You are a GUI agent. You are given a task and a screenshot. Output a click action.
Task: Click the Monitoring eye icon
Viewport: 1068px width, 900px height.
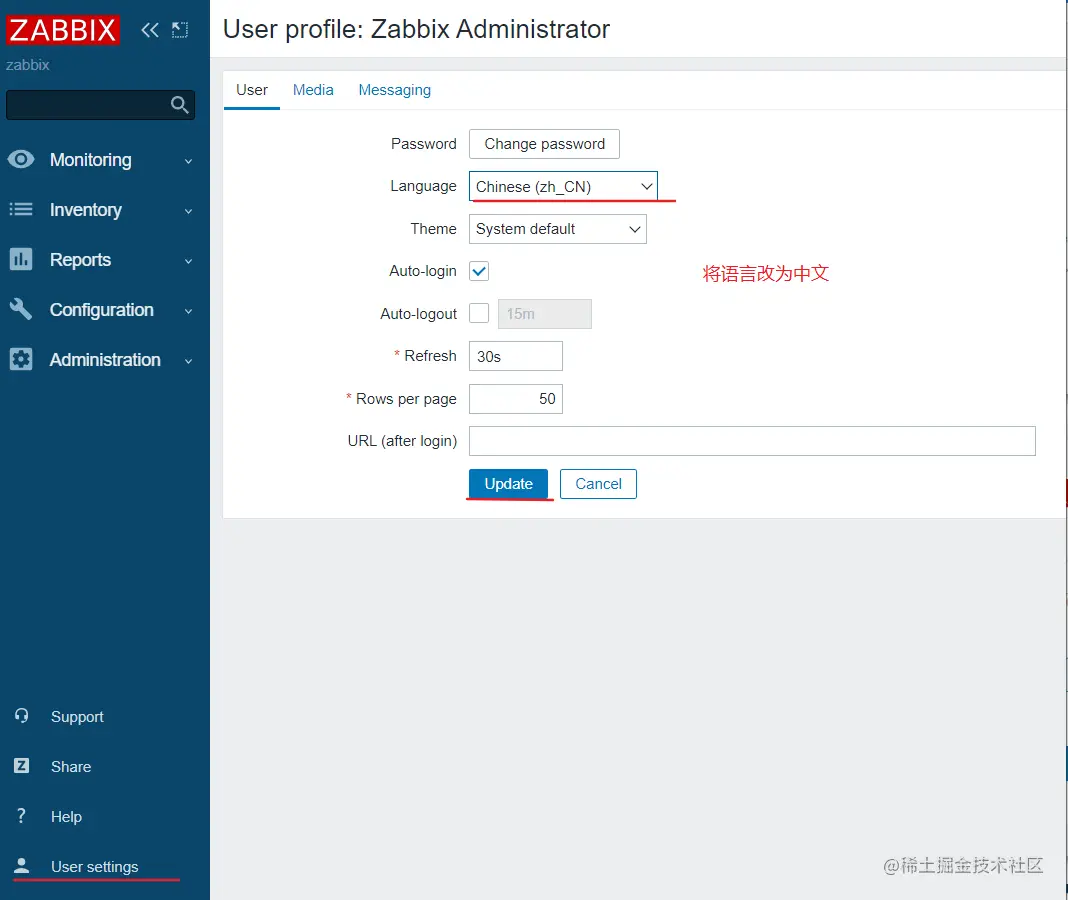click(21, 159)
